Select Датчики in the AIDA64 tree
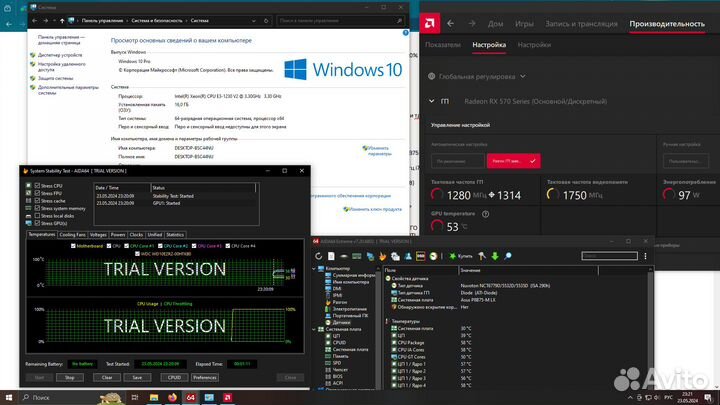This screenshot has width=720, height=405. pos(341,321)
